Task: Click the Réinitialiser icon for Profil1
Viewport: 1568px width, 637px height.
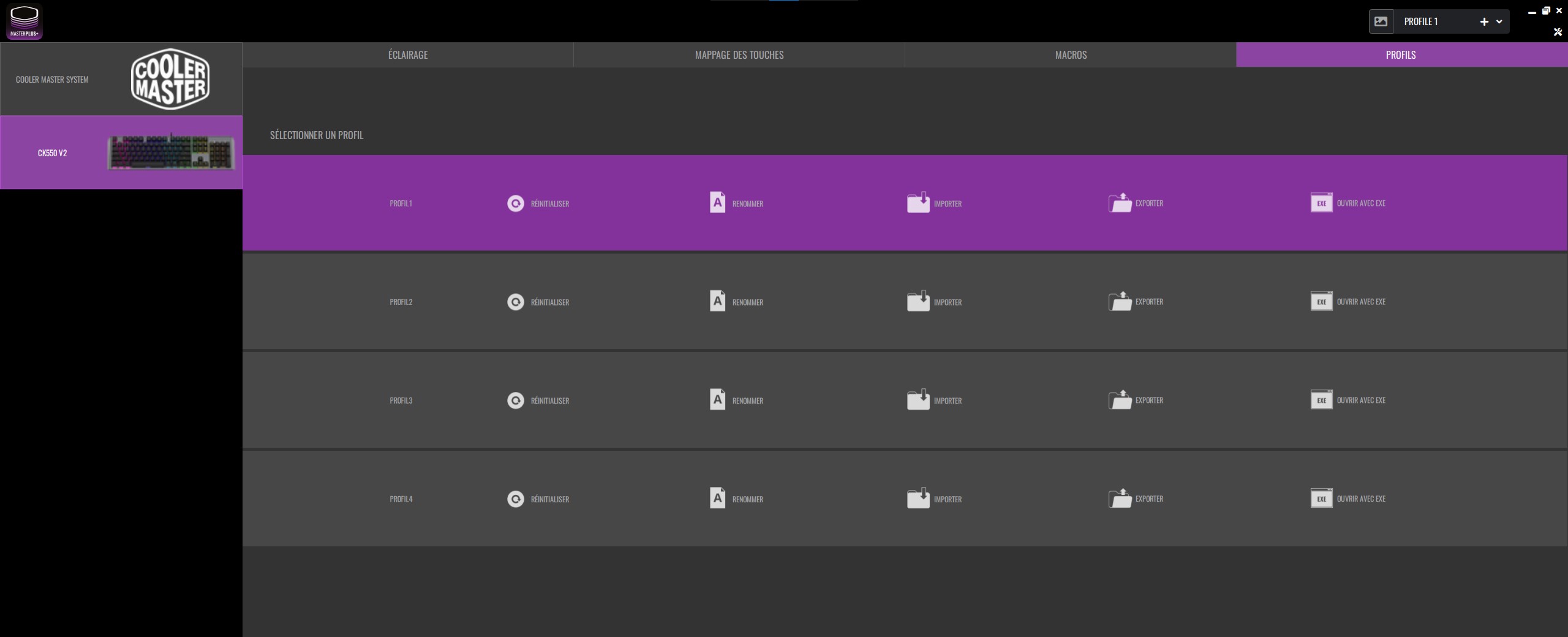Action: click(x=516, y=203)
